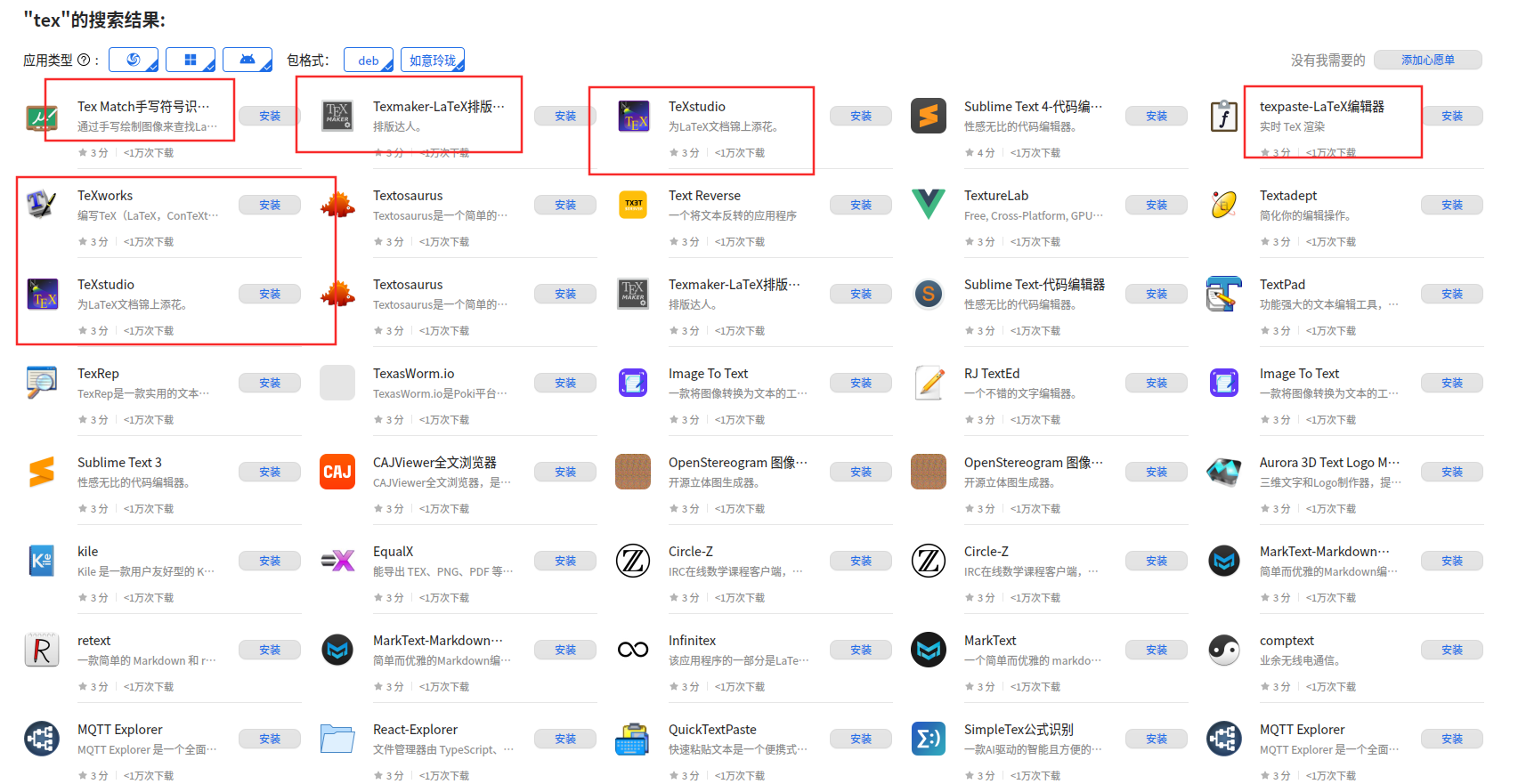The width and height of the screenshot is (1518, 784).
Task: Install kile via its 安装 button
Action: 270,562
